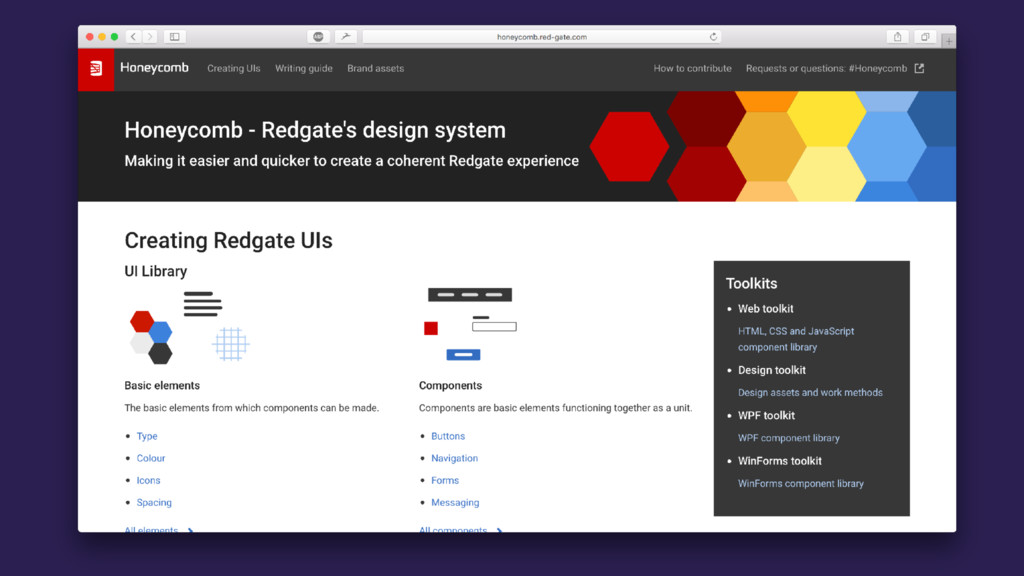This screenshot has height=576, width=1024.
Task: Click the Toolkits panel title
Action: 752,283
